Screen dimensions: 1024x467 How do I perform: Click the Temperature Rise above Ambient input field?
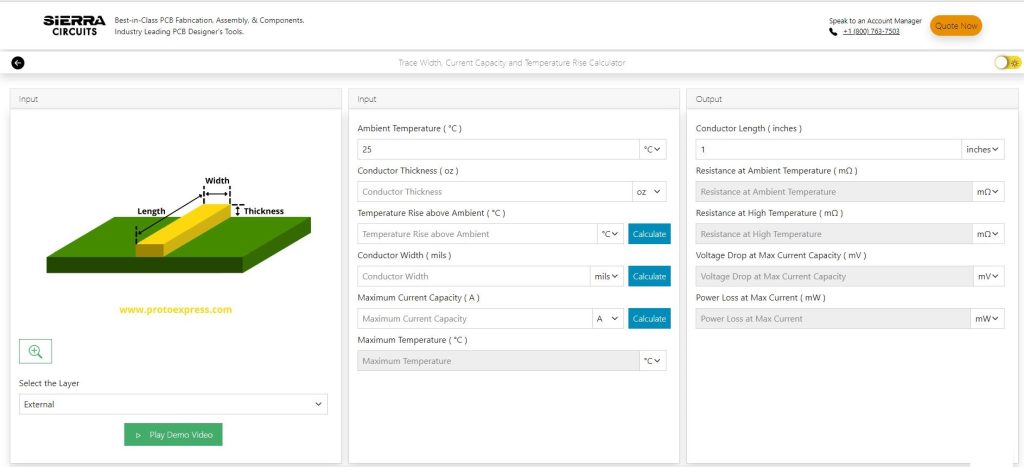pyautogui.click(x=477, y=234)
